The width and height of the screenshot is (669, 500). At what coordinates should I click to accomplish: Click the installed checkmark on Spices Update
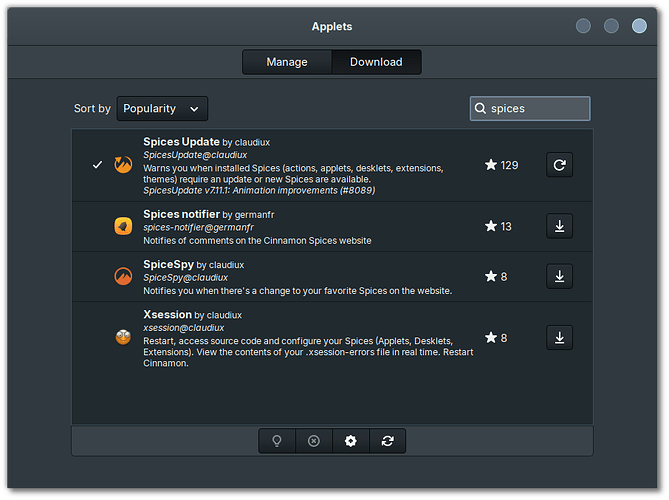click(x=97, y=165)
